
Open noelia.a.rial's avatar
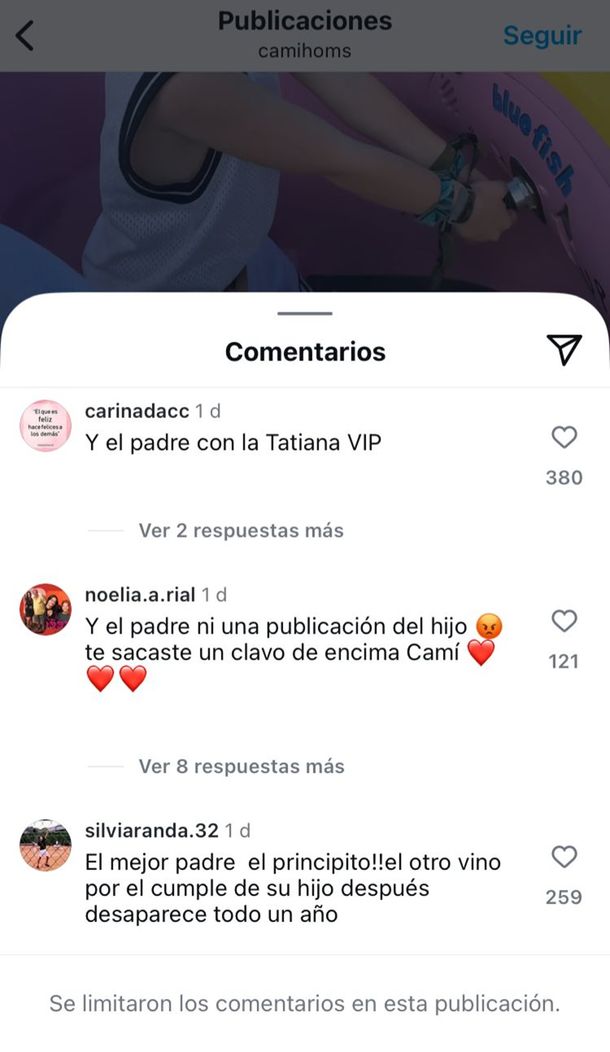pos(46,609)
